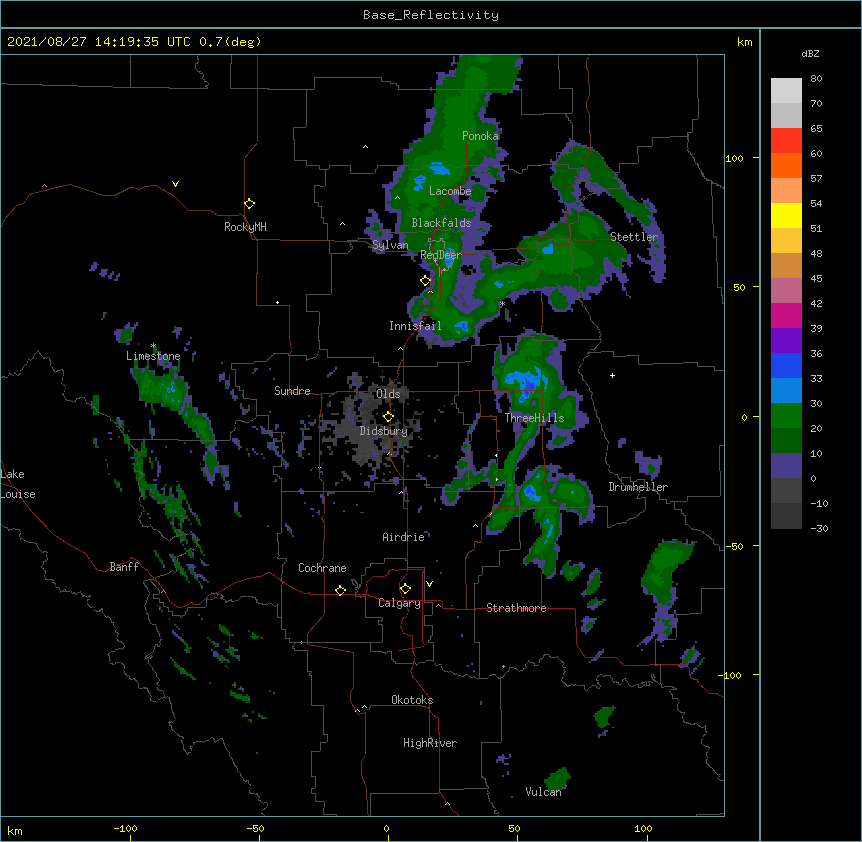The image size is (862, 842).
Task: Select the dark green 20 dBZ legend swatch
Action: click(786, 440)
